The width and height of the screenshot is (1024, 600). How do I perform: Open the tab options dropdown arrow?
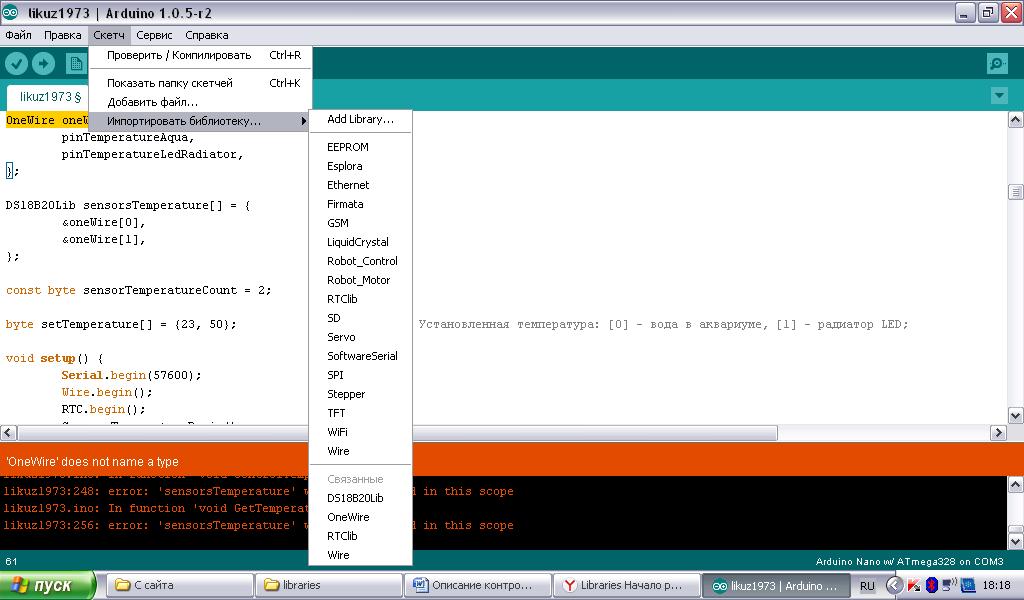998,96
